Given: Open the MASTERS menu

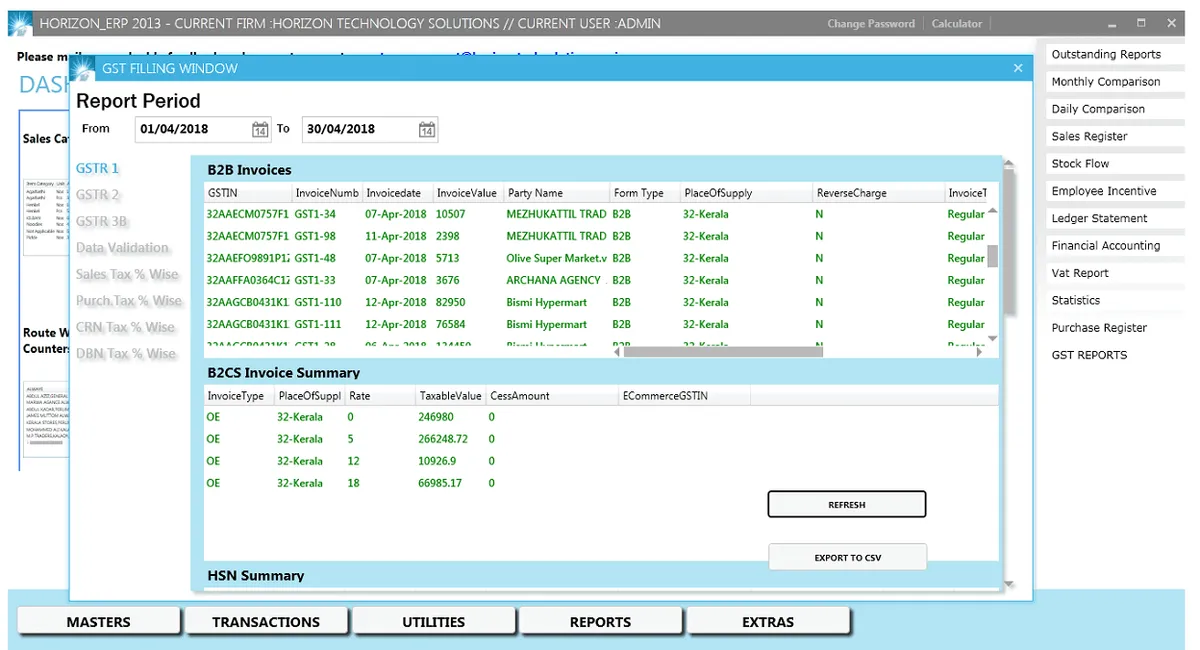Looking at the screenshot, I should click(98, 620).
